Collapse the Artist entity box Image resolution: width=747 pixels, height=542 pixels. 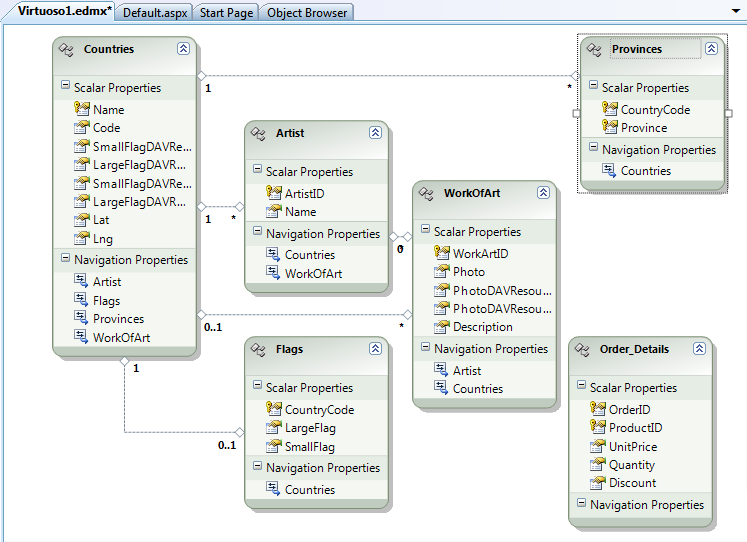(x=375, y=132)
